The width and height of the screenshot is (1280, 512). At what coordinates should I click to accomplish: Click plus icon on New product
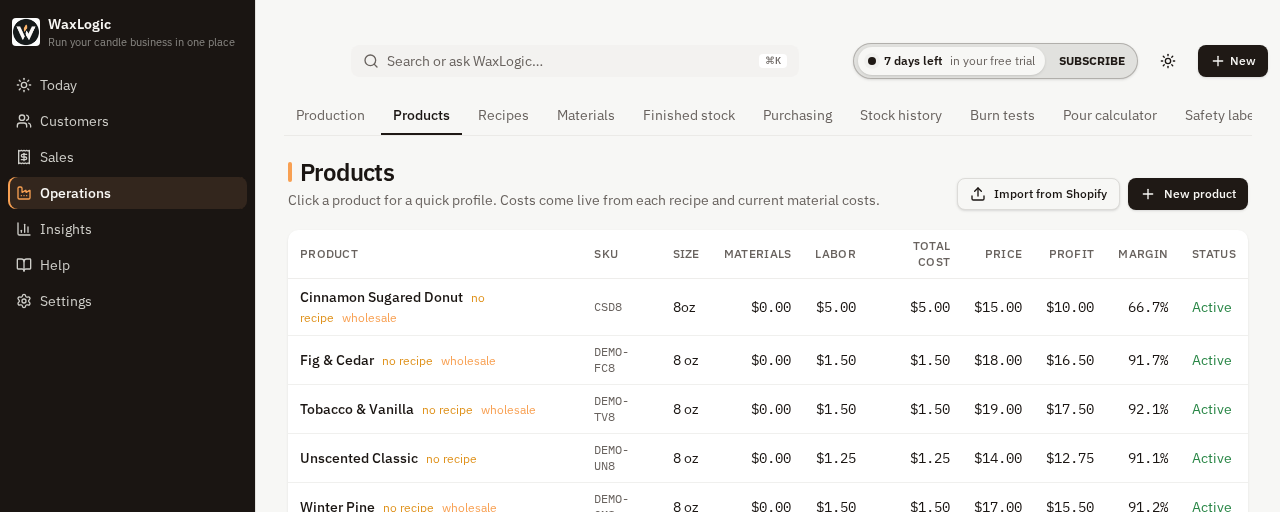point(1148,194)
